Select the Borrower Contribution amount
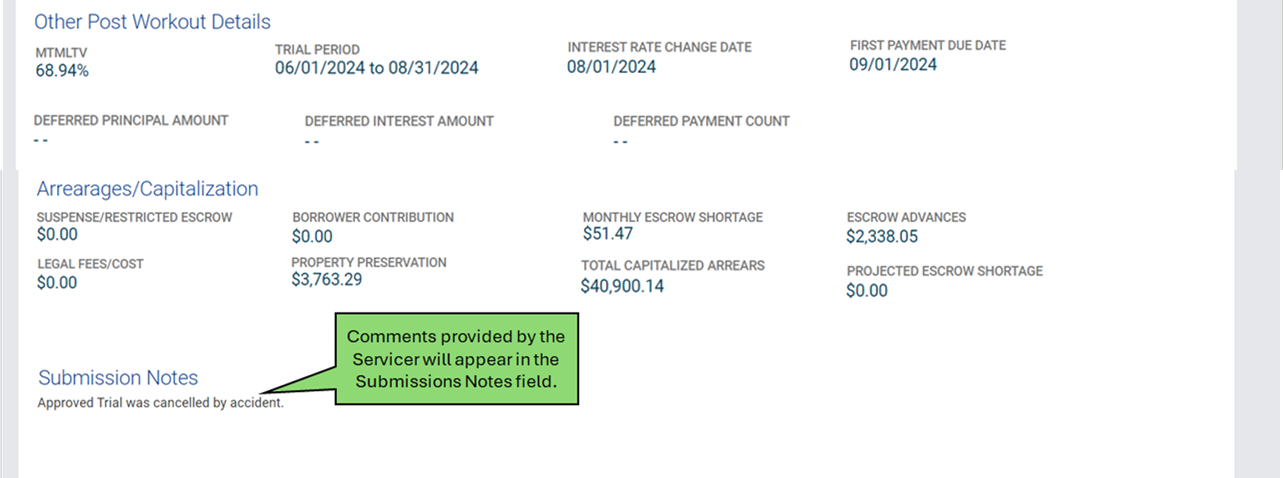This screenshot has height=478, width=1283. click(x=312, y=237)
